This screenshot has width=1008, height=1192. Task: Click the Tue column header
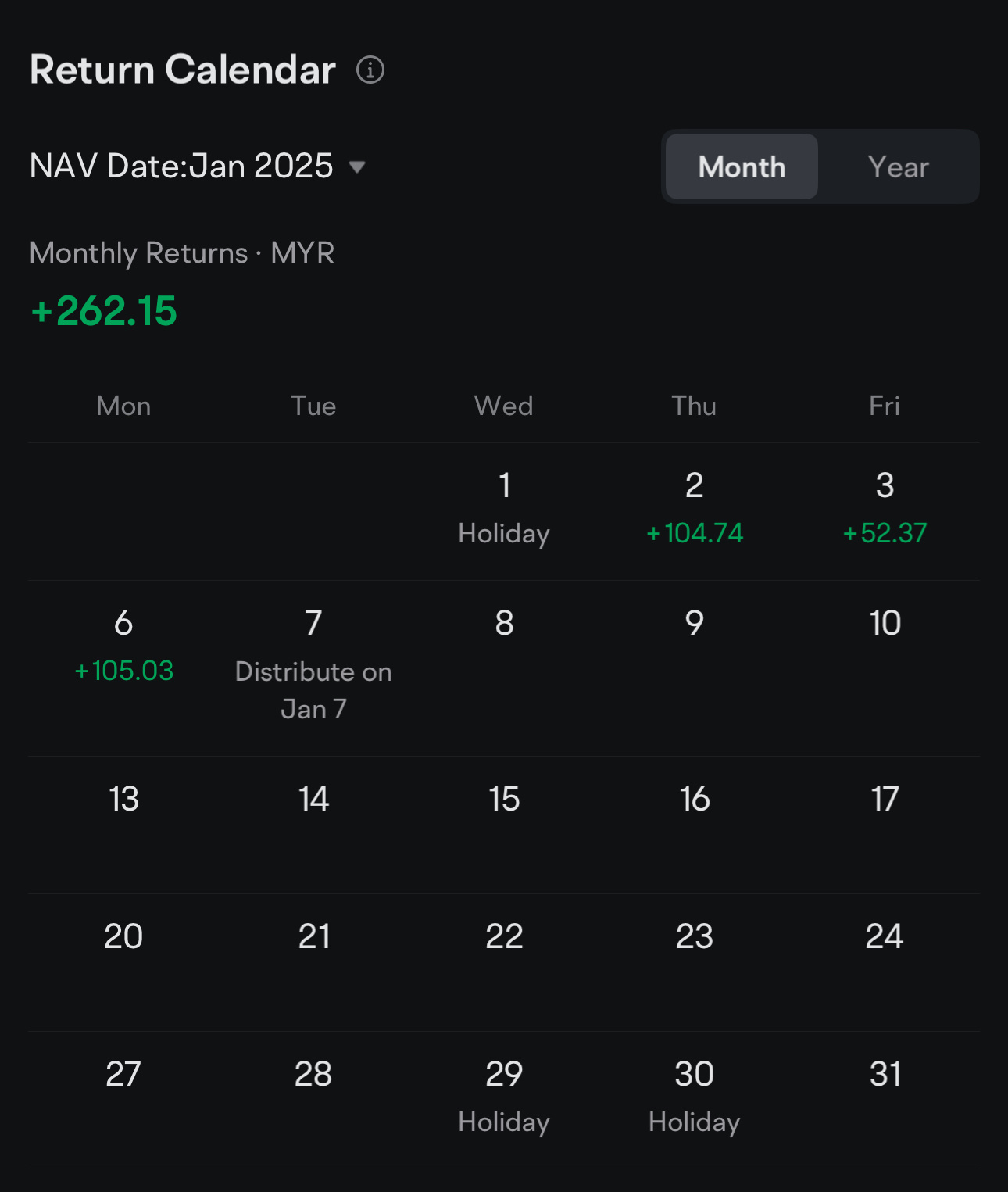tap(313, 406)
